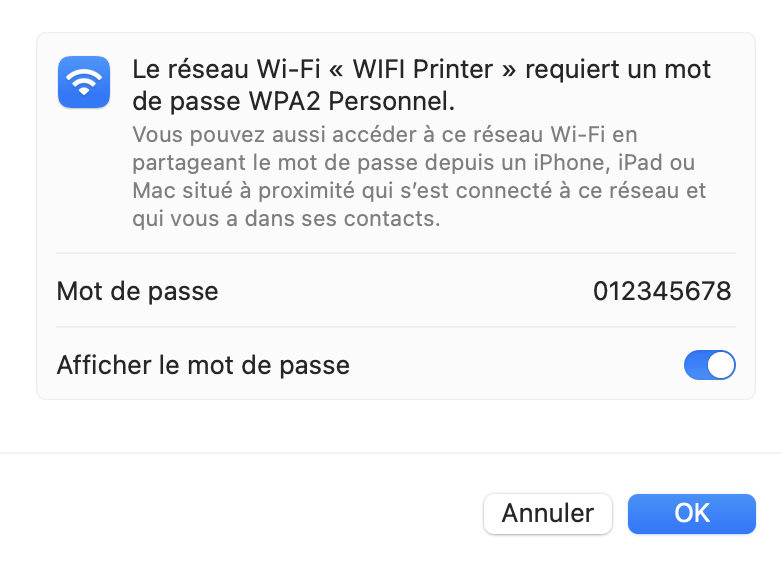Click the white arcs inside the Wi-Fi icon

pyautogui.click(x=84, y=81)
